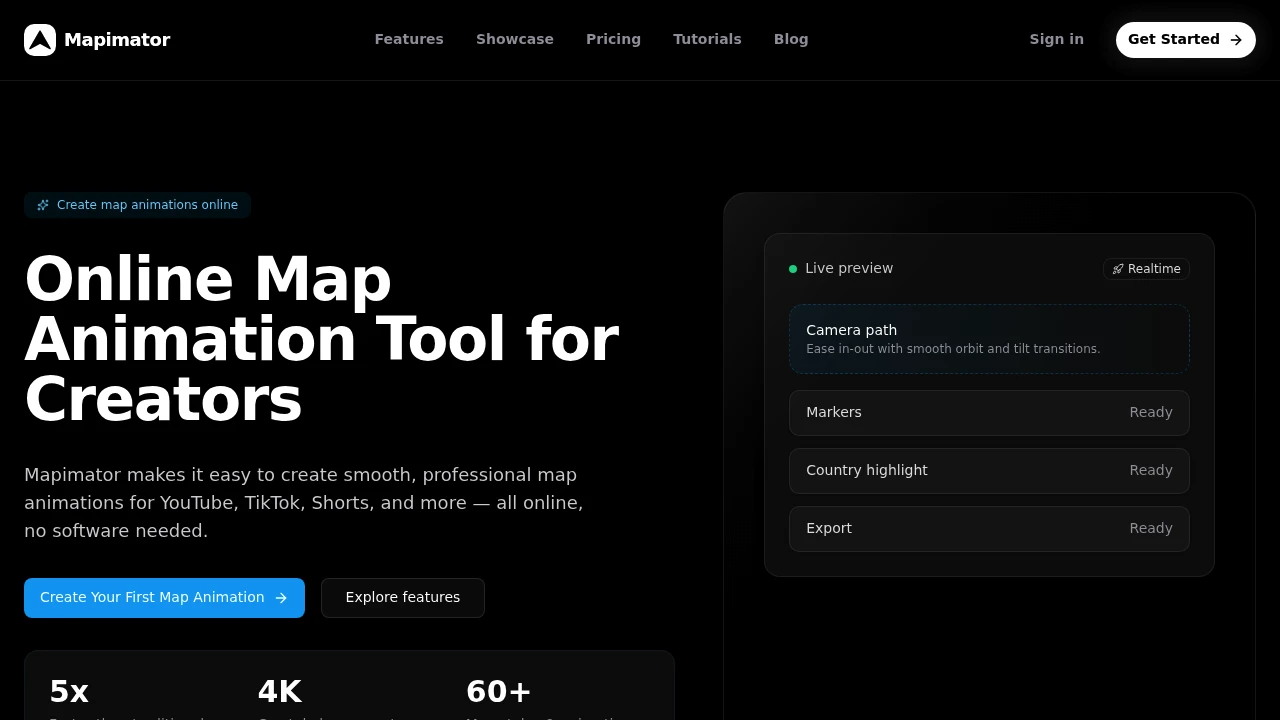Click the Realtime badge
Screen dimensions: 1280x720
coord(1146,269)
